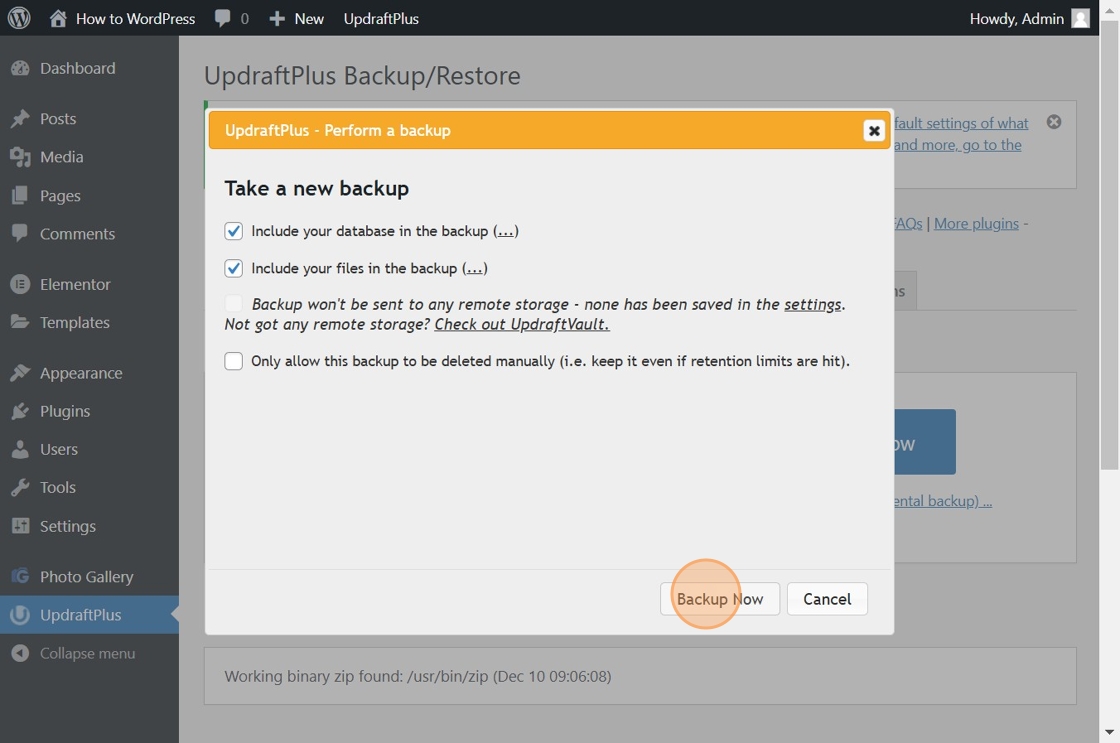Click the Elementor sidebar icon
Viewport: 1120px width, 743px height.
pos(20,284)
